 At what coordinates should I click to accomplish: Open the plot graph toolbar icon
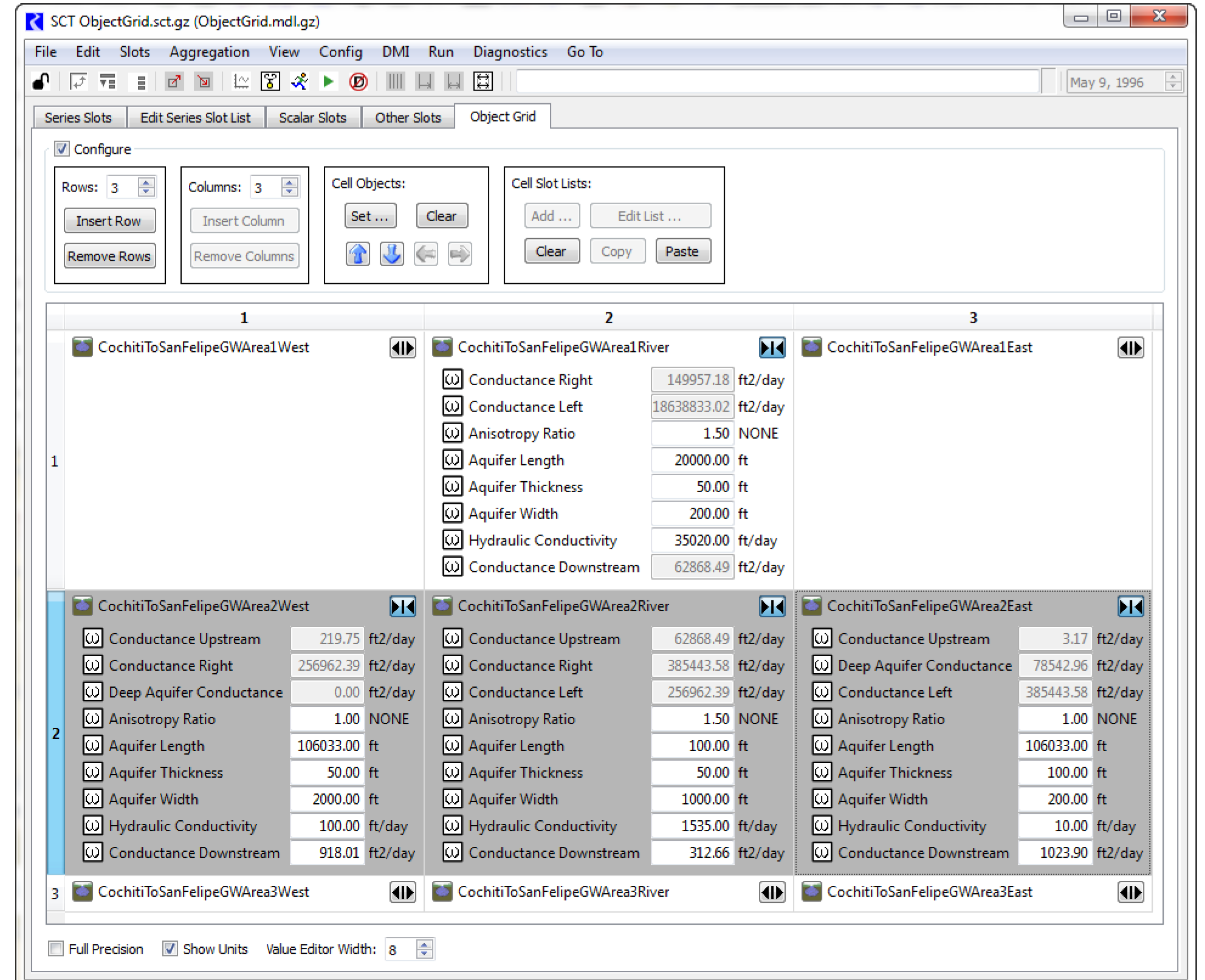pyautogui.click(x=241, y=81)
